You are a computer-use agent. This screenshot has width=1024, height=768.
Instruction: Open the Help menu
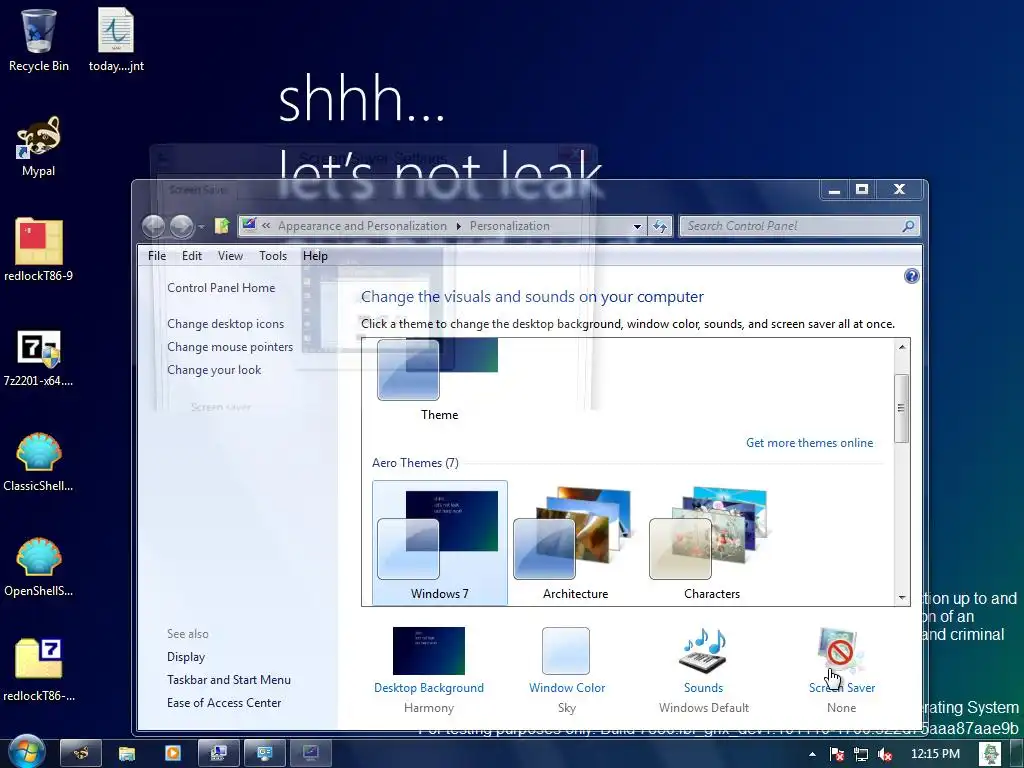tap(315, 256)
